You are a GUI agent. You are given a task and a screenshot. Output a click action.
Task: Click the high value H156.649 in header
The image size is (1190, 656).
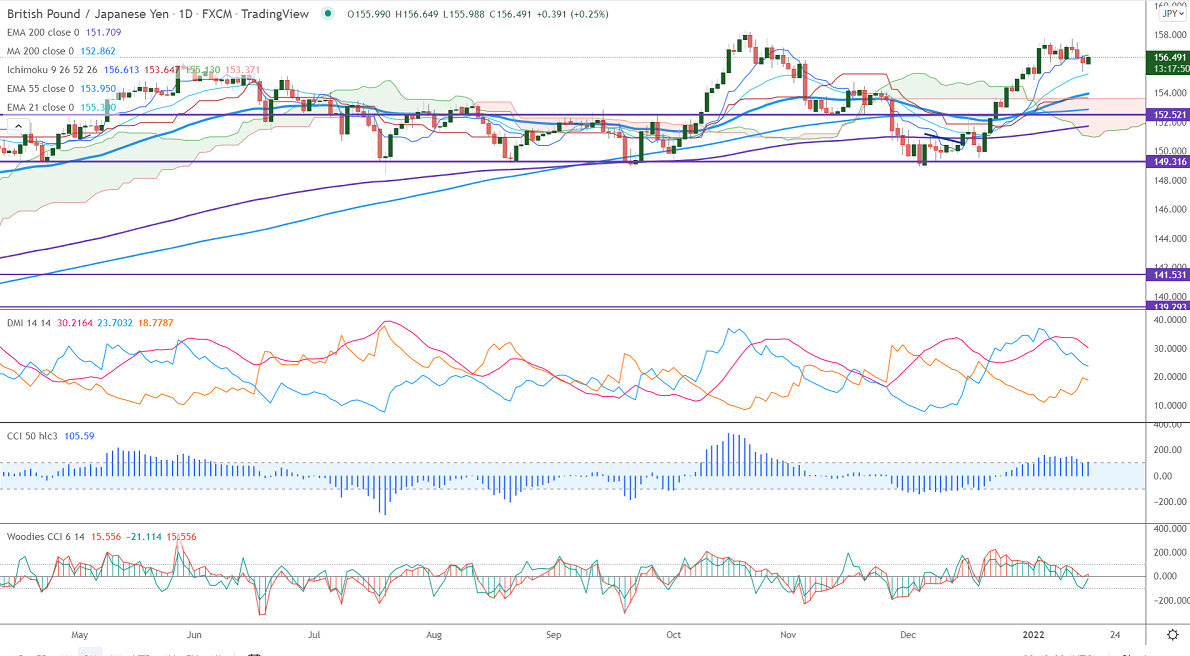coord(416,14)
